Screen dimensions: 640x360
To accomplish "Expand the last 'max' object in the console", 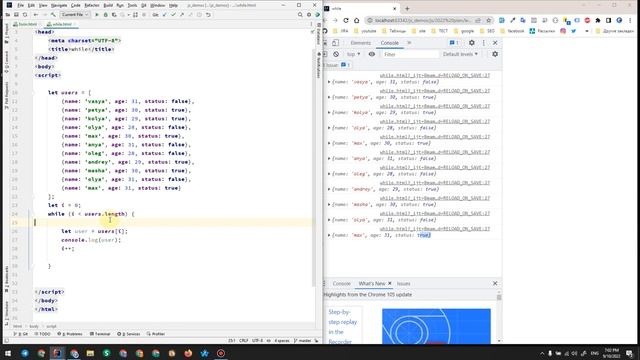I will (329, 235).
